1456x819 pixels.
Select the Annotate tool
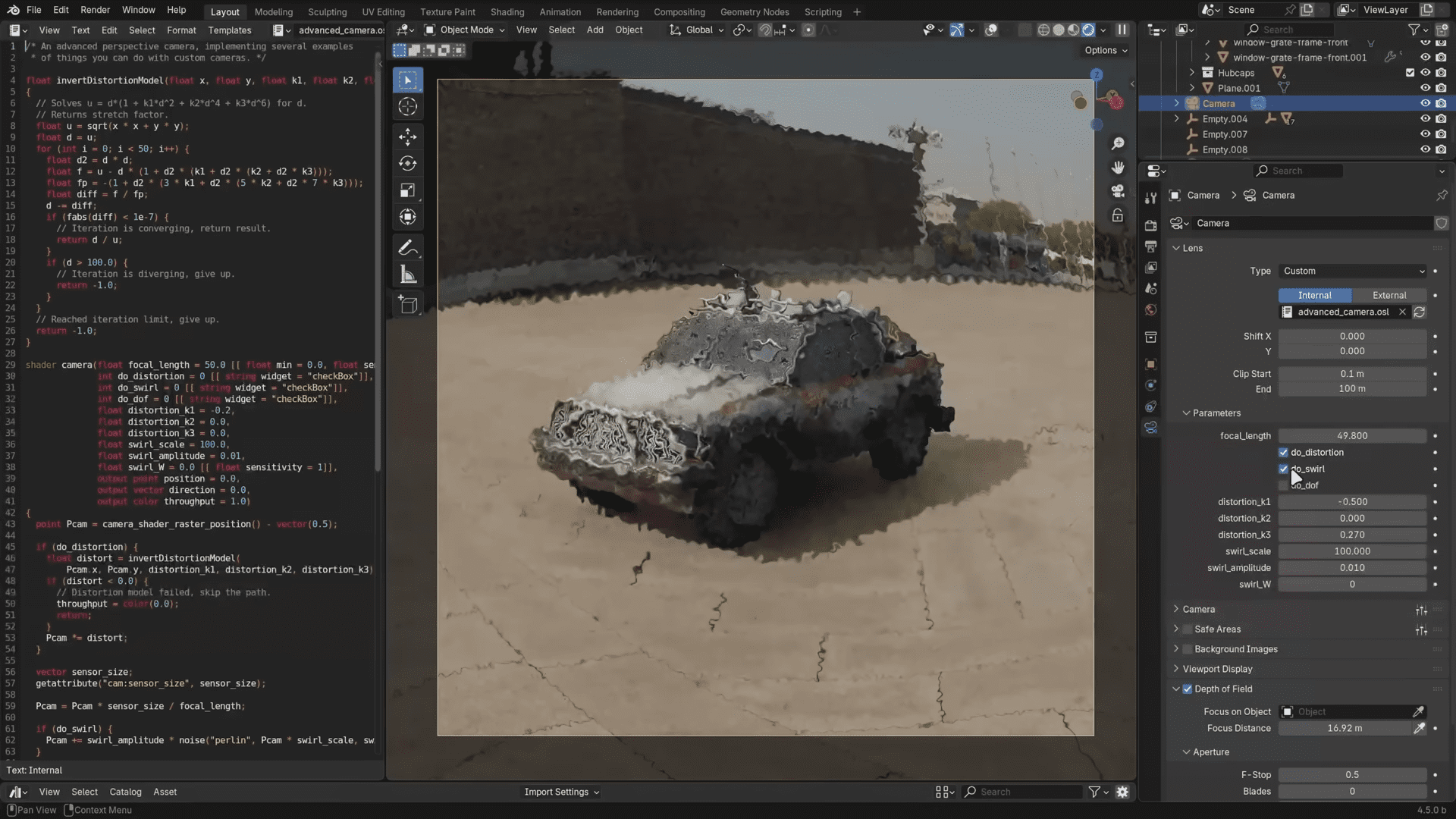[407, 246]
